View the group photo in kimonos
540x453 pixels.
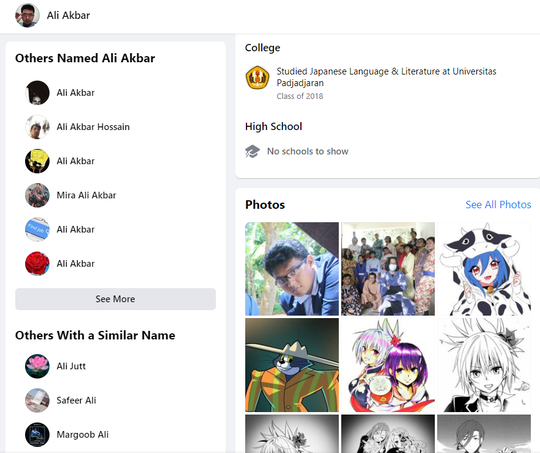(x=388, y=269)
